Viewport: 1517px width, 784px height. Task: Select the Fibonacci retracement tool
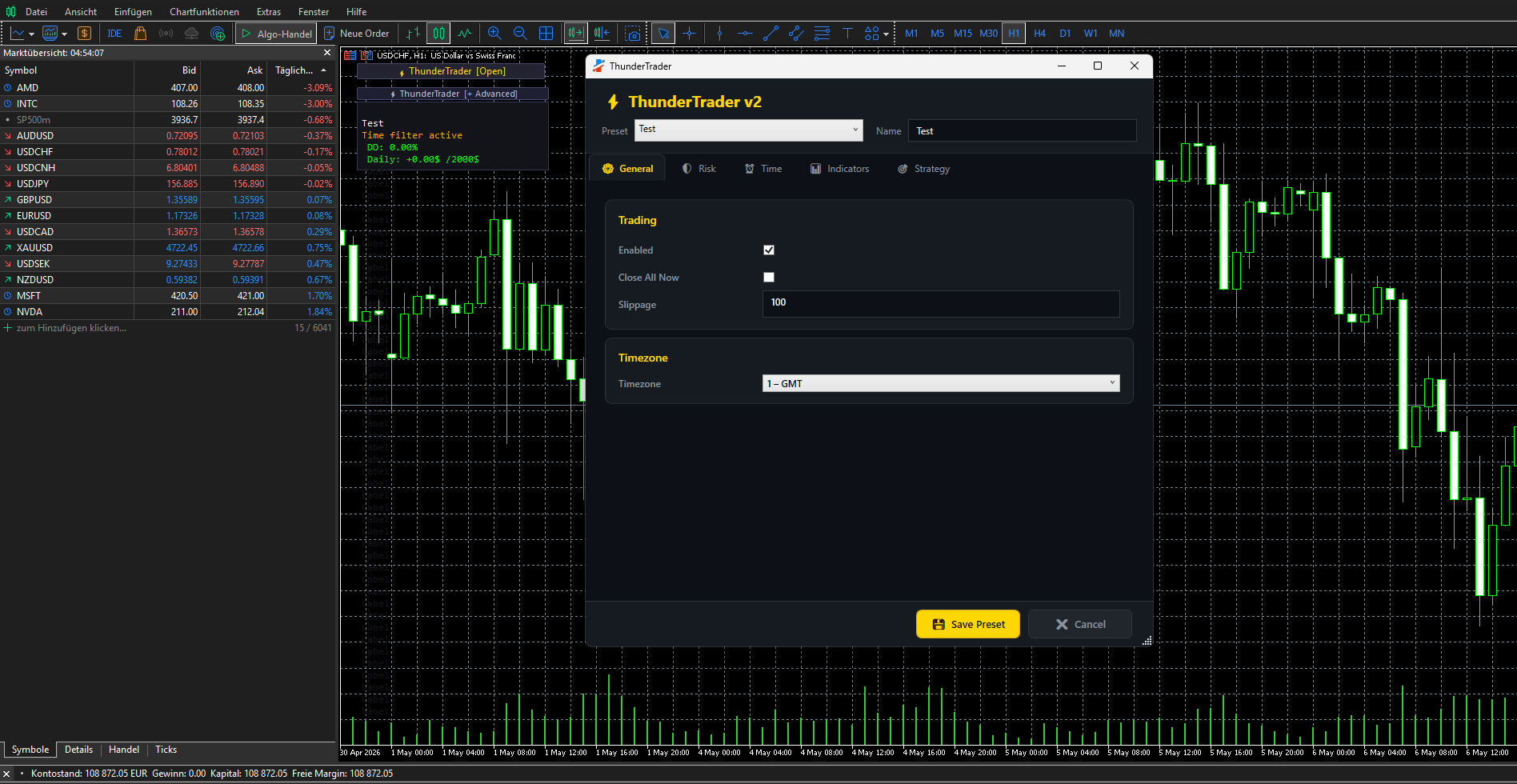(822, 34)
